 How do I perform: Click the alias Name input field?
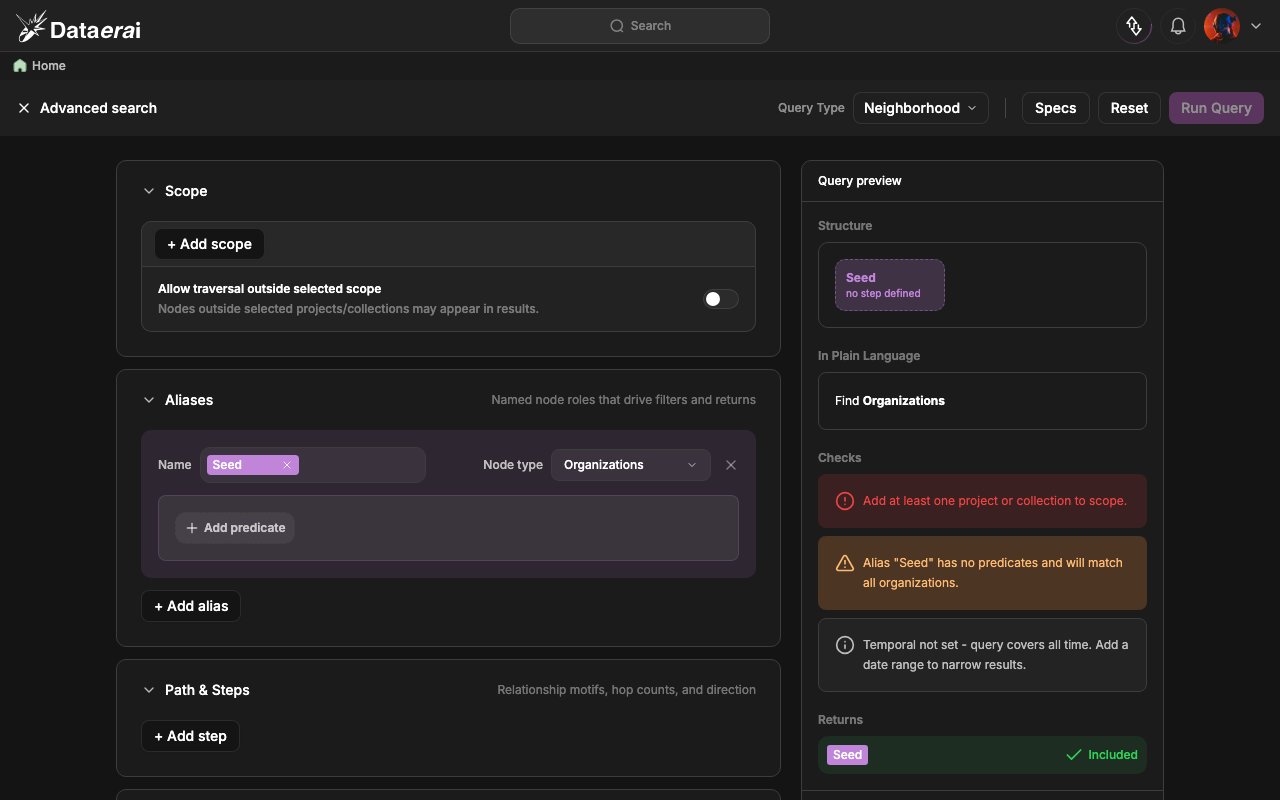313,465
